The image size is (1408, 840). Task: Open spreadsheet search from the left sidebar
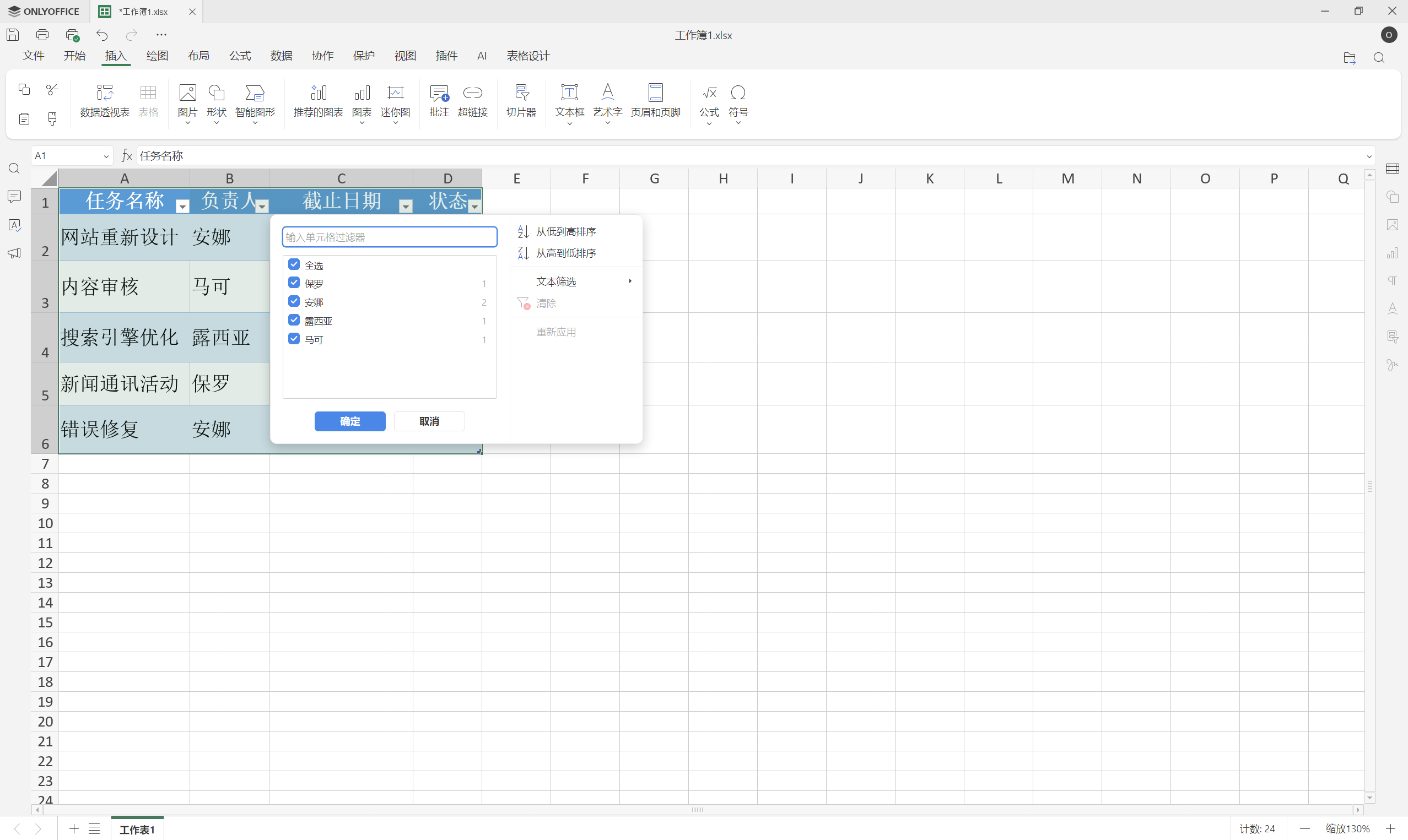tap(14, 168)
